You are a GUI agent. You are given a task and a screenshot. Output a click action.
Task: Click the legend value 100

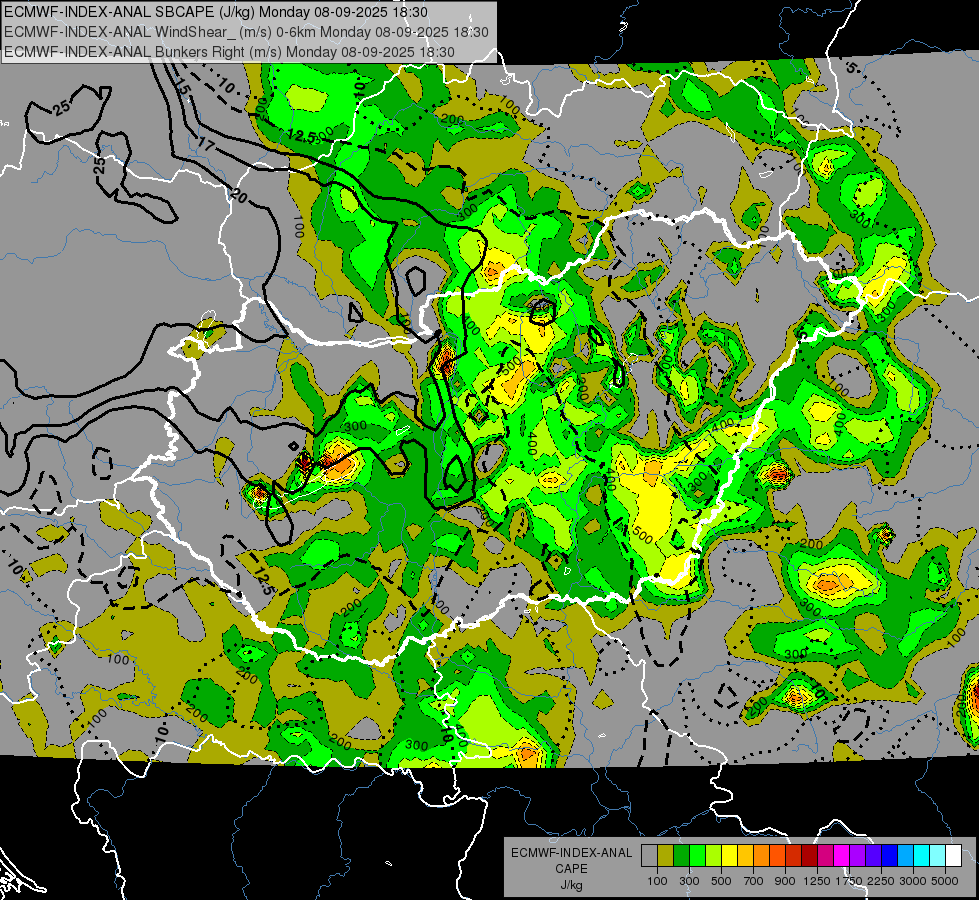(x=657, y=881)
